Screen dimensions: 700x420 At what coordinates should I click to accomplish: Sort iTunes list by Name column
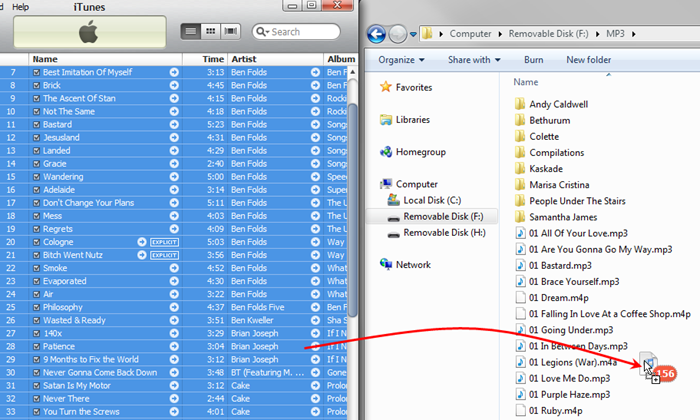[x=105, y=59]
